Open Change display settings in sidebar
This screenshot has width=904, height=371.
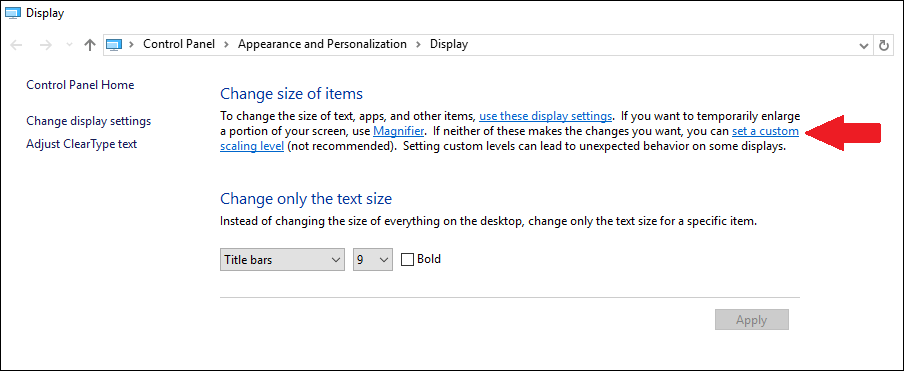(x=89, y=121)
